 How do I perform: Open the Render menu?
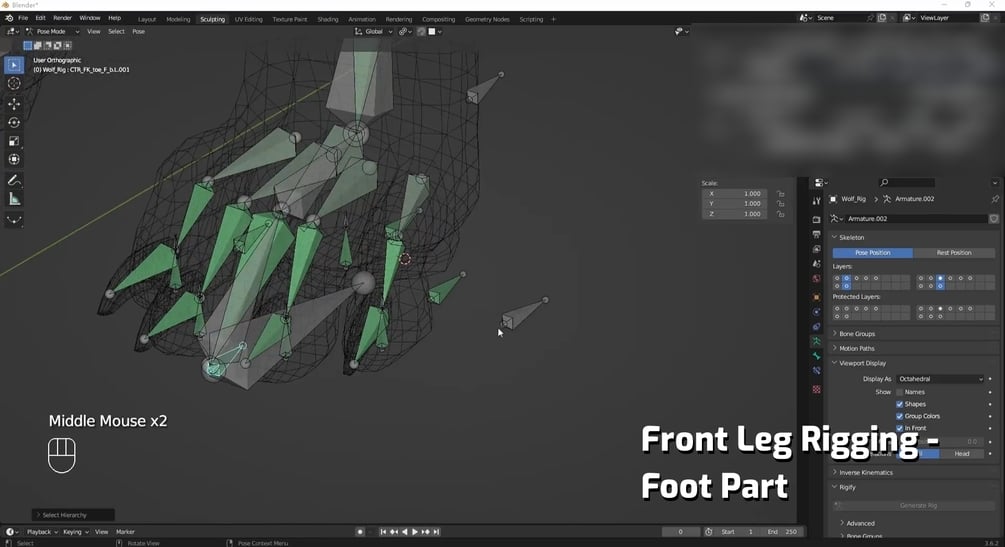62,18
